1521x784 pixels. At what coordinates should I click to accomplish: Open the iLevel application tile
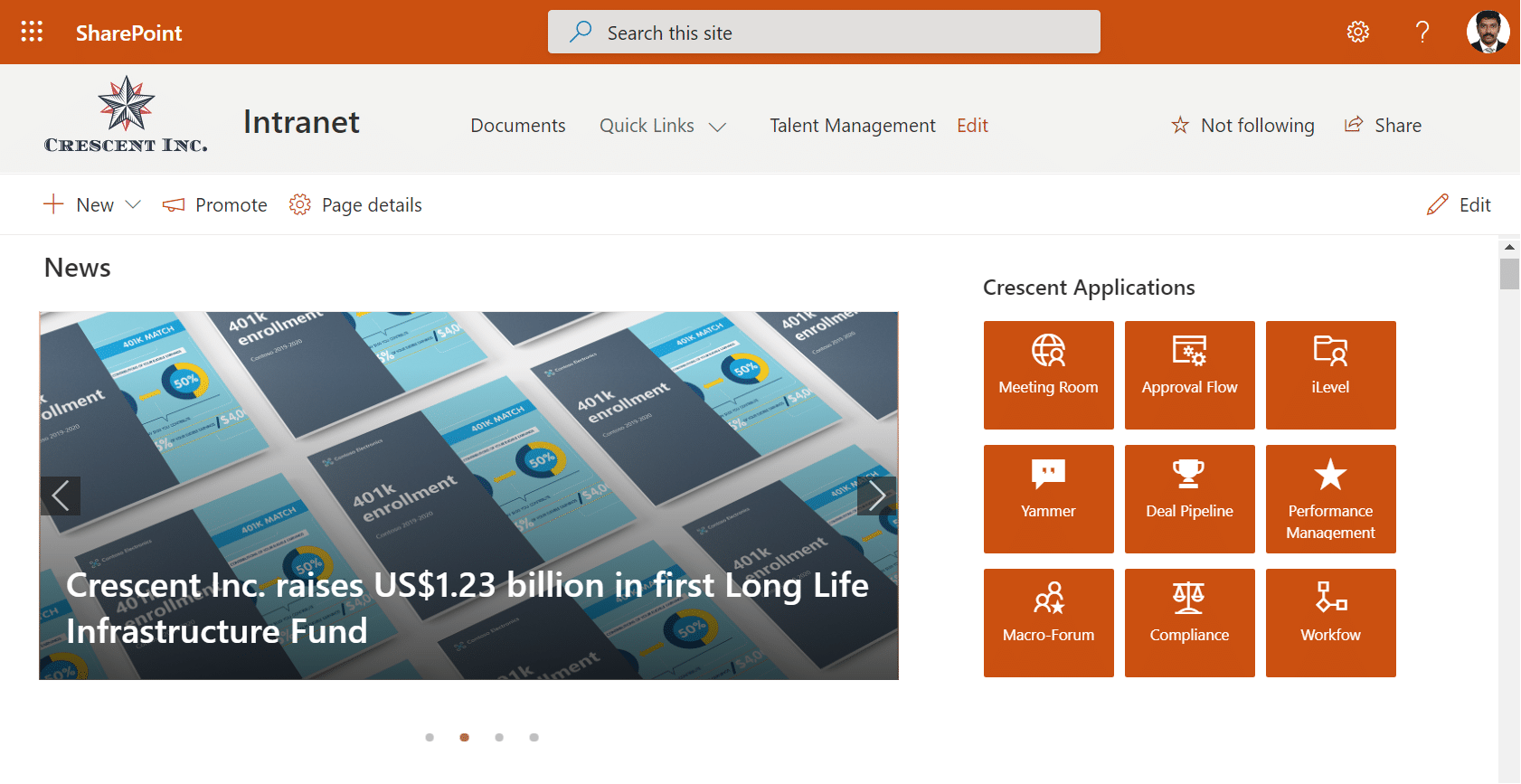pos(1330,374)
